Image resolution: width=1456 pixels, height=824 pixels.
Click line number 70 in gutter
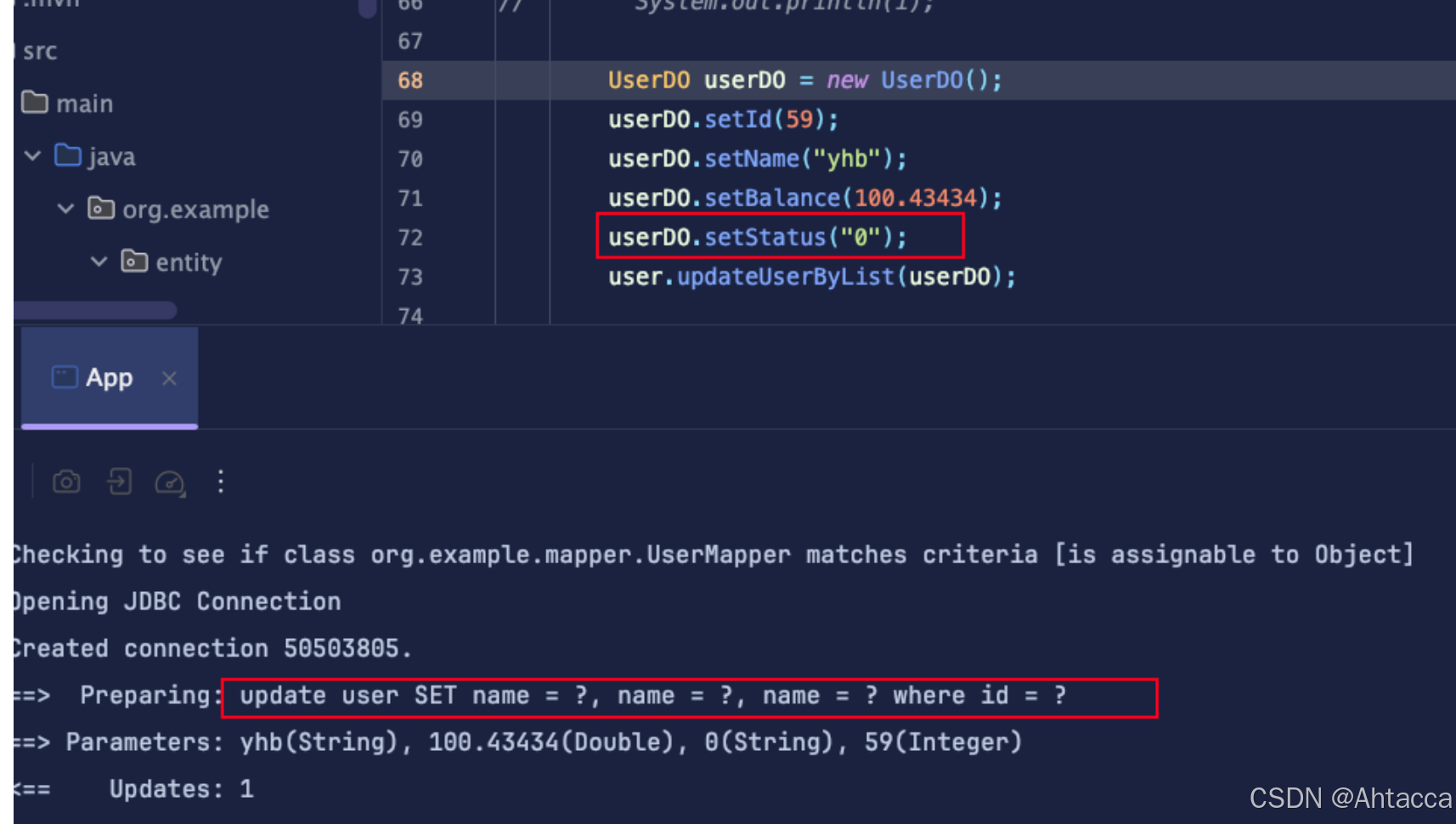click(x=410, y=159)
